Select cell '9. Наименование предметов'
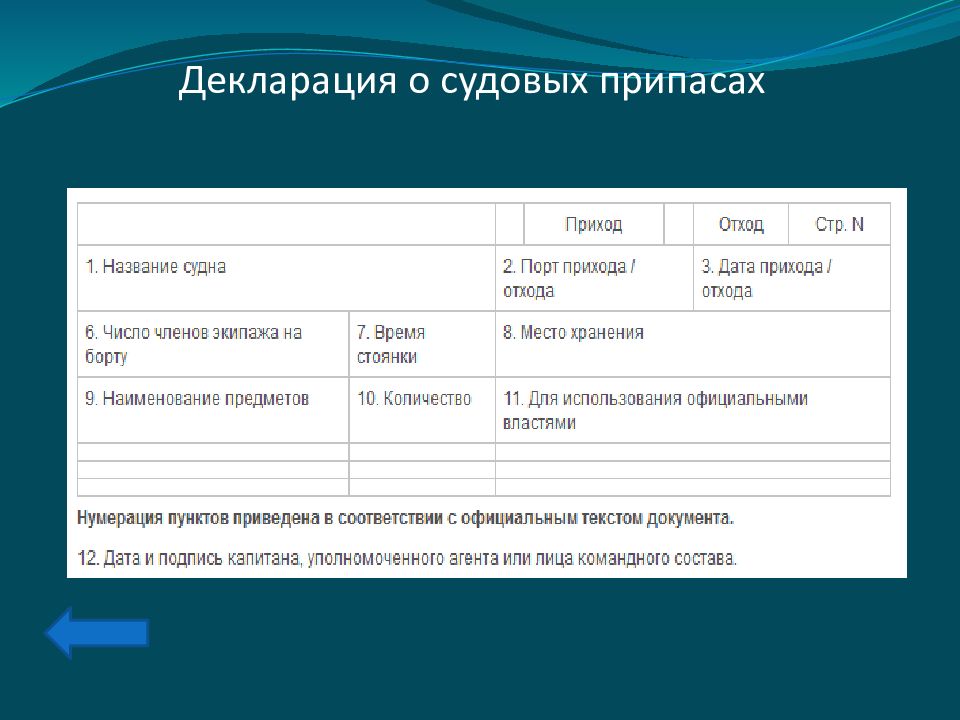The height and width of the screenshot is (720, 960). click(x=213, y=410)
